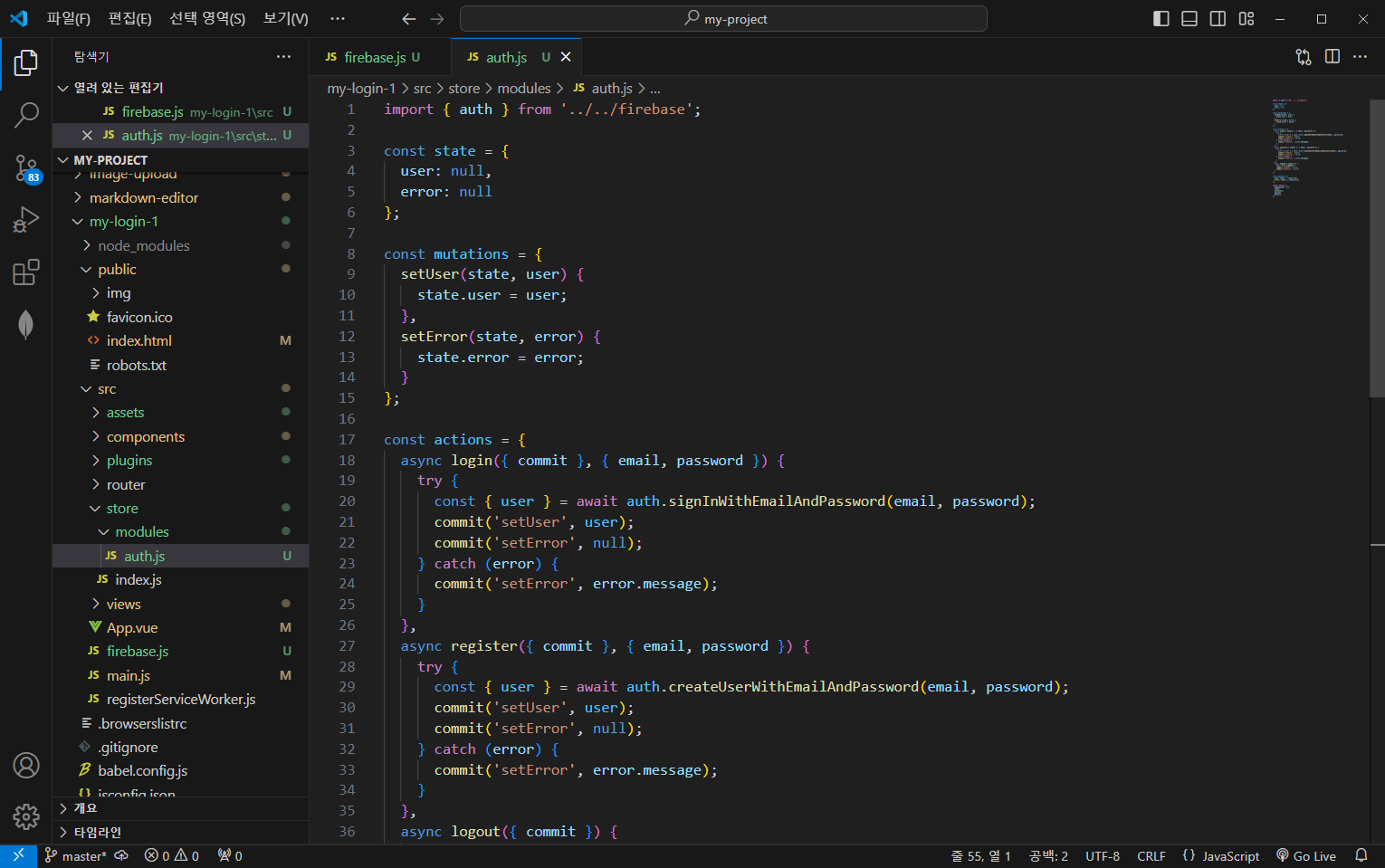
Task: Open main.js in the file tree
Action: pos(180,675)
